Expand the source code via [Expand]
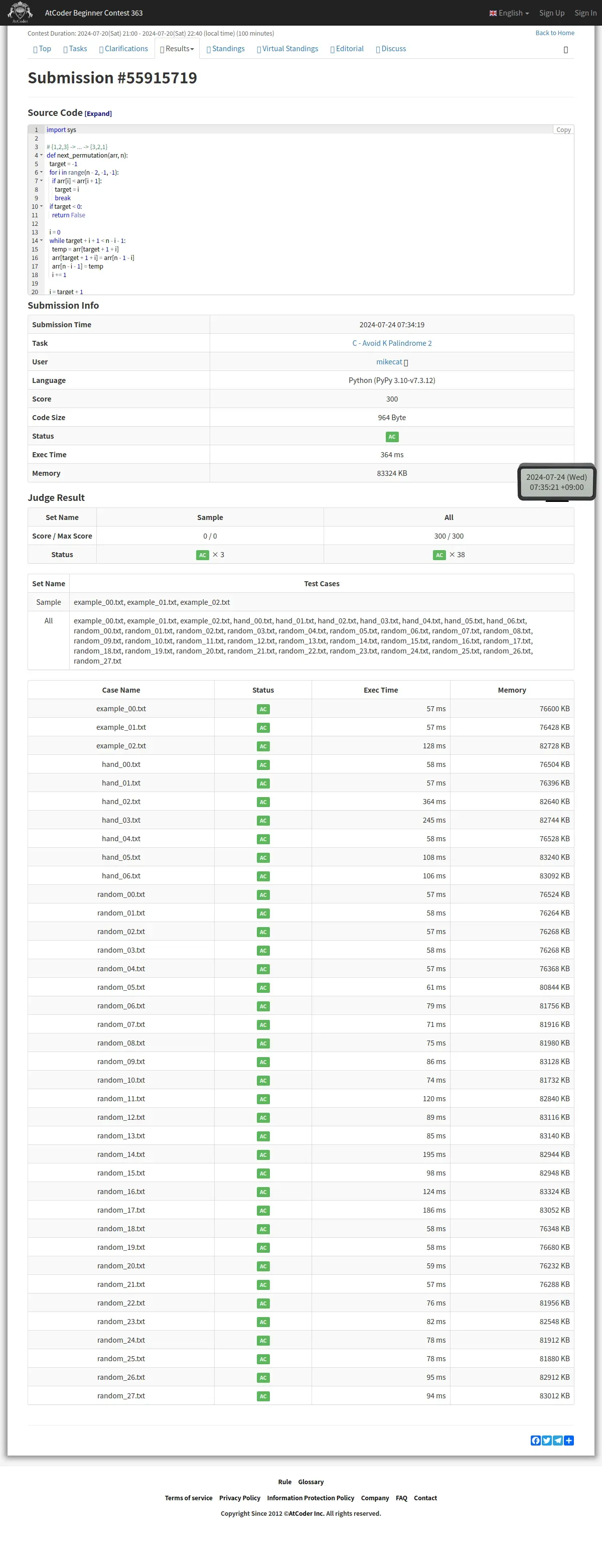Viewport: 602px width, 1568px height. (x=98, y=114)
